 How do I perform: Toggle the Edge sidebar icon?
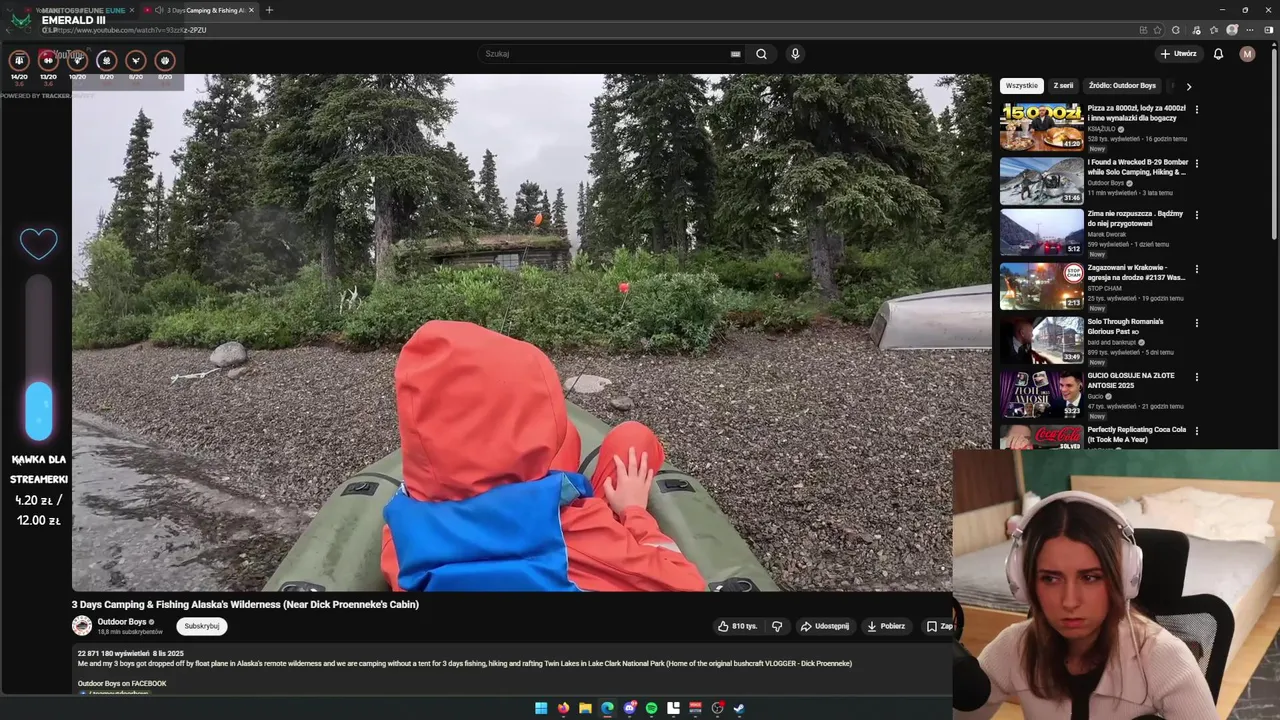click(x=1269, y=30)
